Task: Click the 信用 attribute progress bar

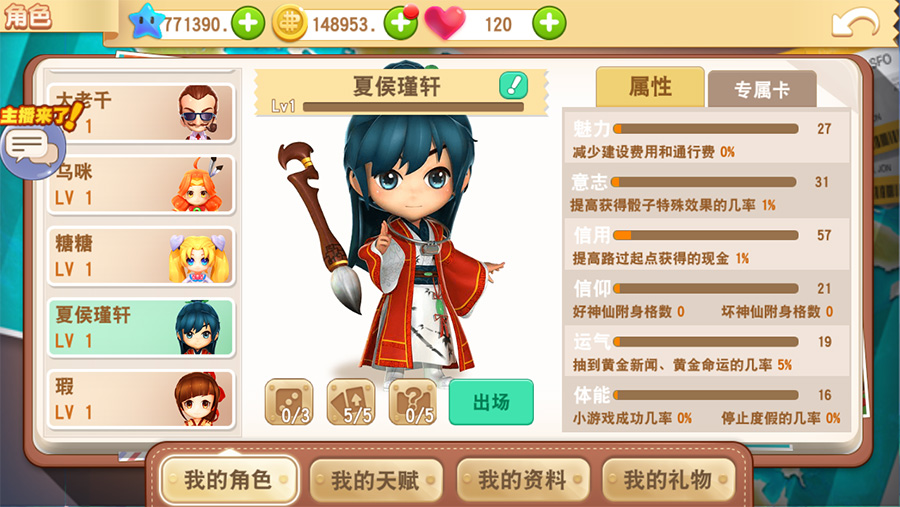Action: pos(705,235)
